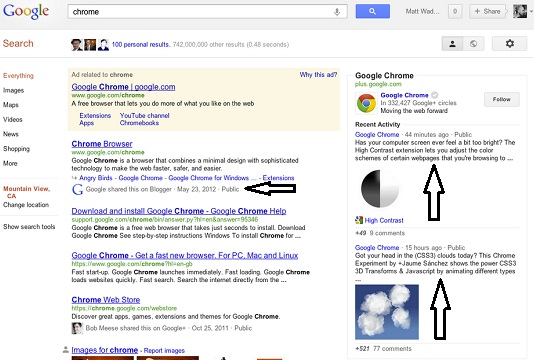Click Bob Meese's profile photo
534x360 pixels.
click(x=77, y=328)
